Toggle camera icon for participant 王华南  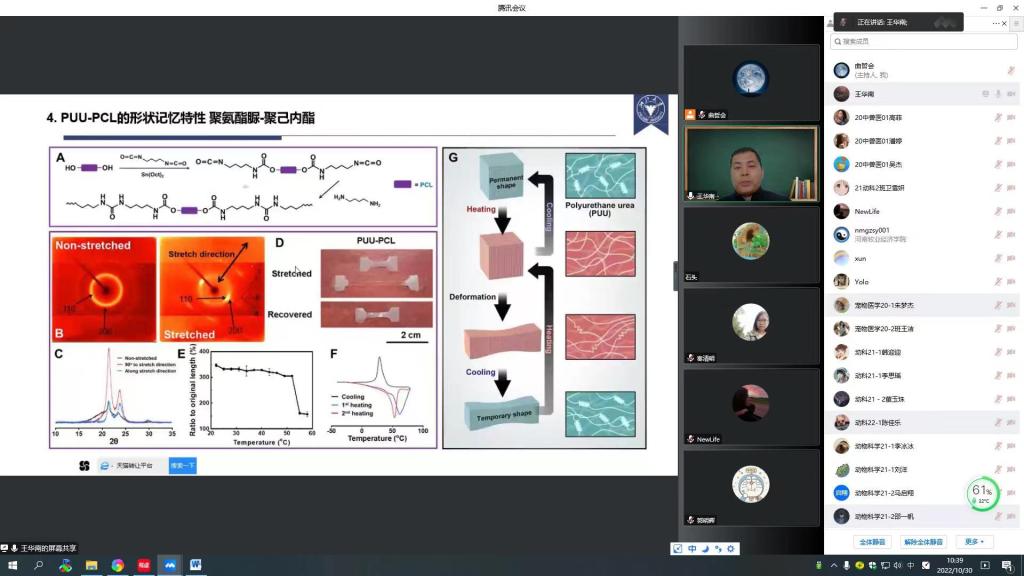coord(1011,93)
